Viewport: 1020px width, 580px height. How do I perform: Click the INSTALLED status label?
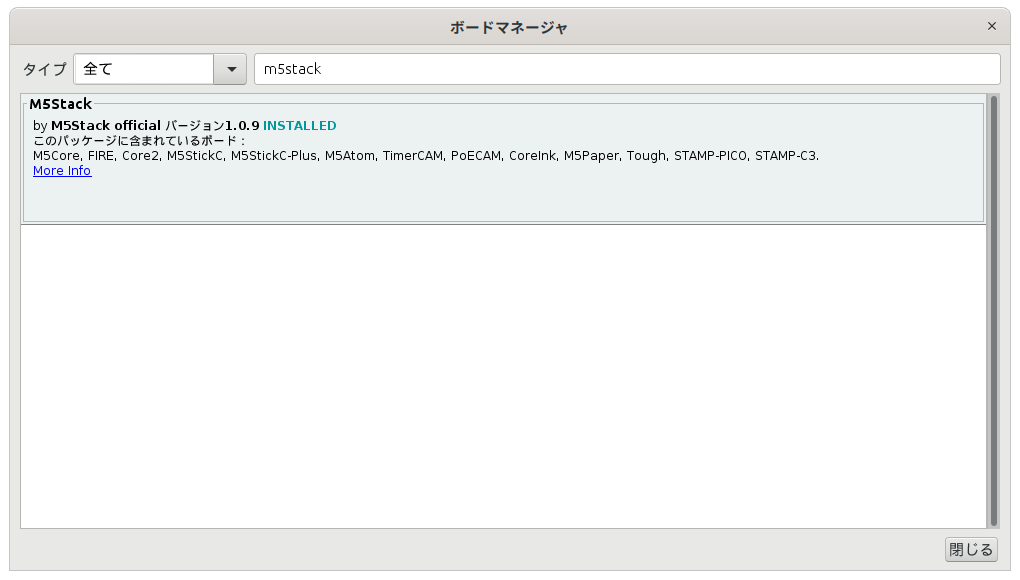(x=299, y=125)
